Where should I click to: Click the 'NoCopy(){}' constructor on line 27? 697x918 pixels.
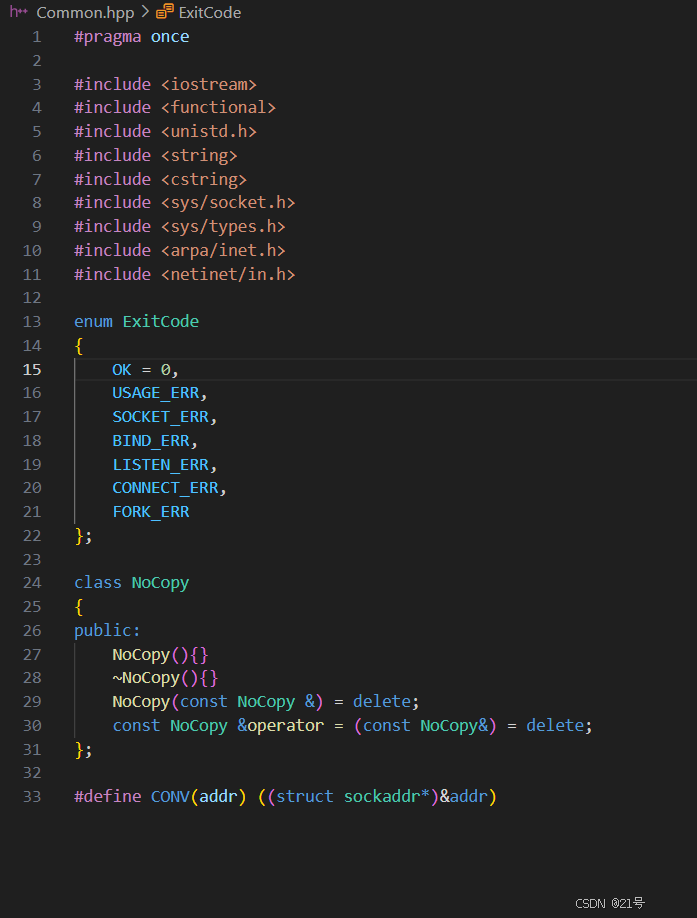[160, 655]
